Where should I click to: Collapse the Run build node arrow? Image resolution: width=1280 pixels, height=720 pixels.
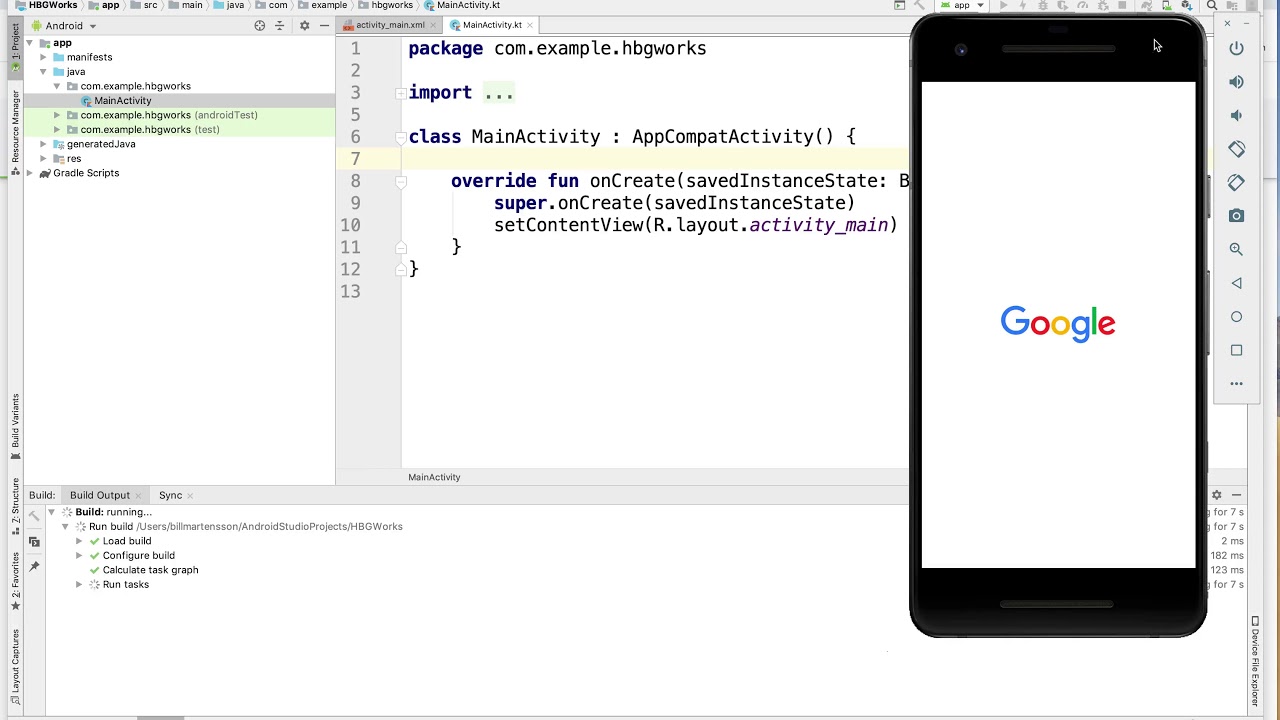[x=65, y=527]
